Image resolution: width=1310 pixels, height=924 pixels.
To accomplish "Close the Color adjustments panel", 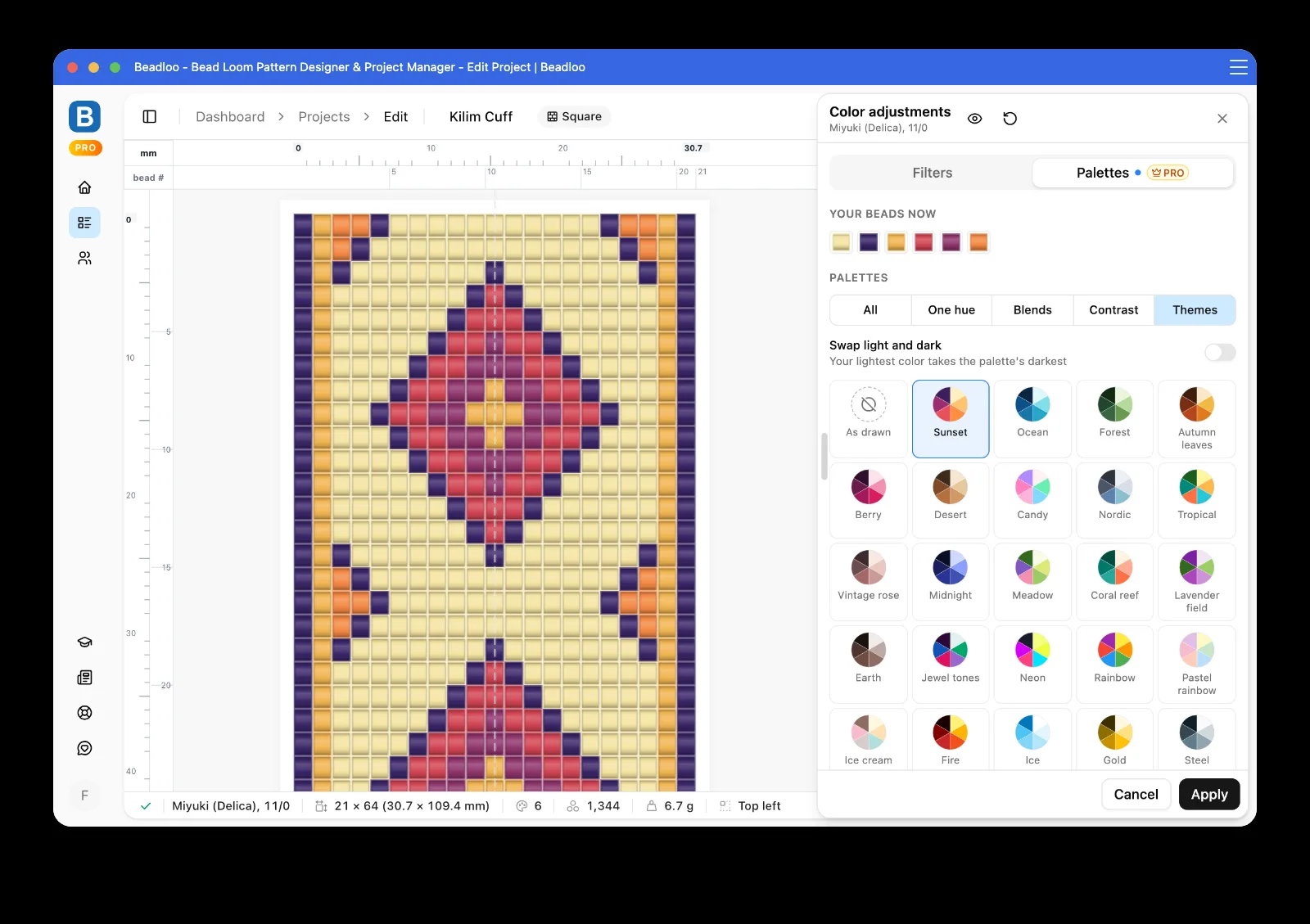I will click(1222, 119).
